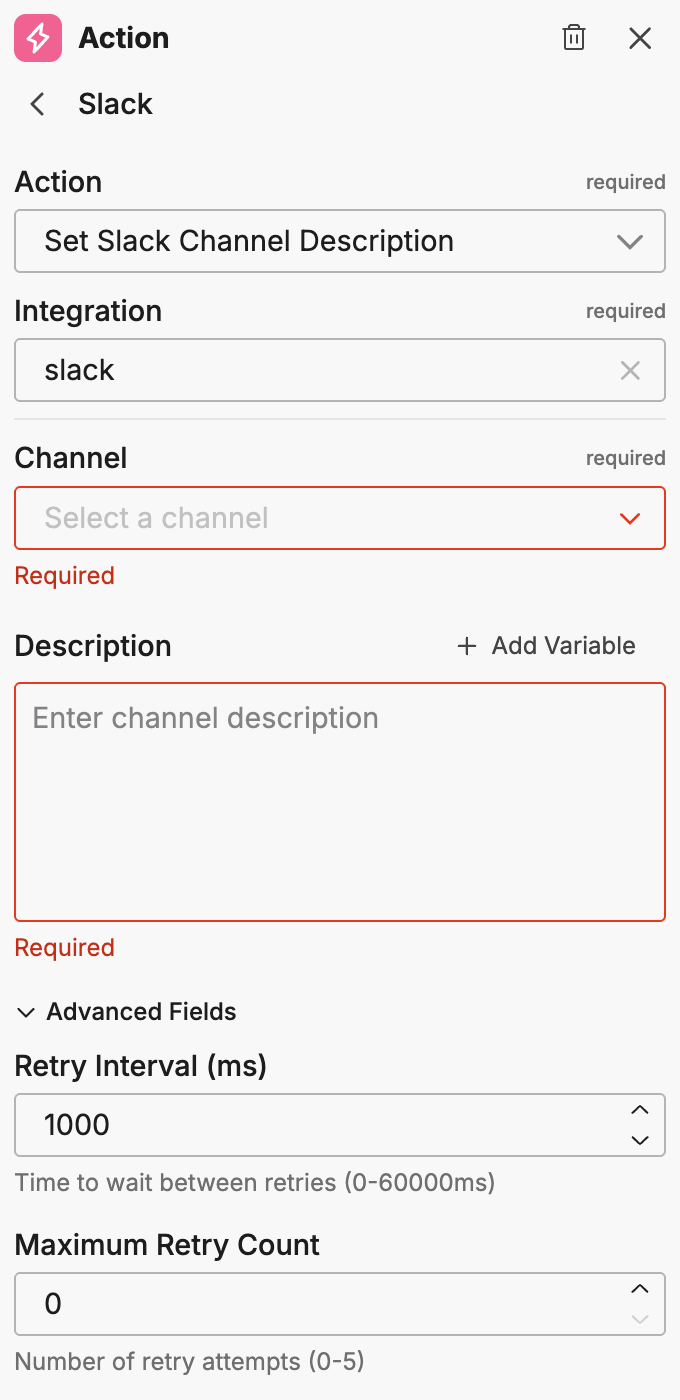
Task: Click the Action dropdown chevron arrow
Action: 629,242
